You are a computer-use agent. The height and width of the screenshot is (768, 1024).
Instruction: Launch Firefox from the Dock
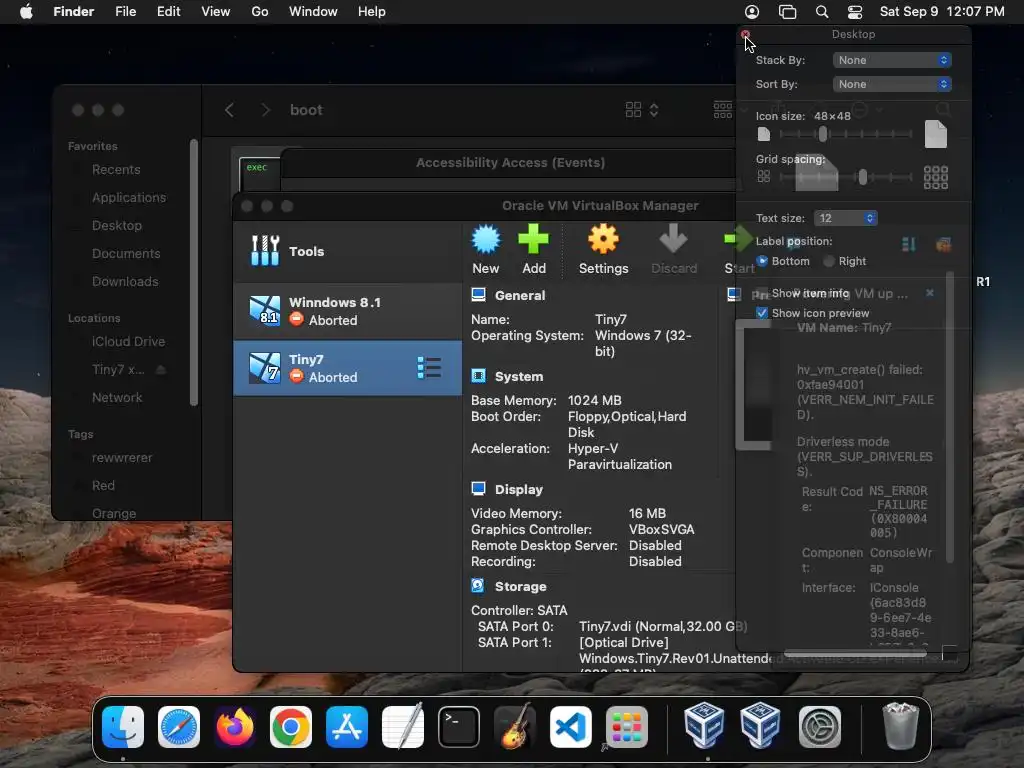(235, 727)
